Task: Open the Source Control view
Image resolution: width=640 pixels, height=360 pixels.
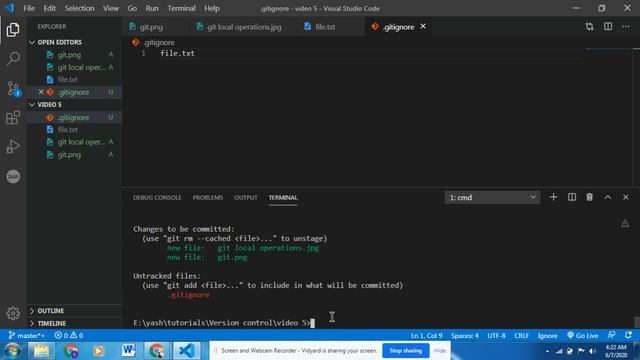Action: [x=13, y=88]
